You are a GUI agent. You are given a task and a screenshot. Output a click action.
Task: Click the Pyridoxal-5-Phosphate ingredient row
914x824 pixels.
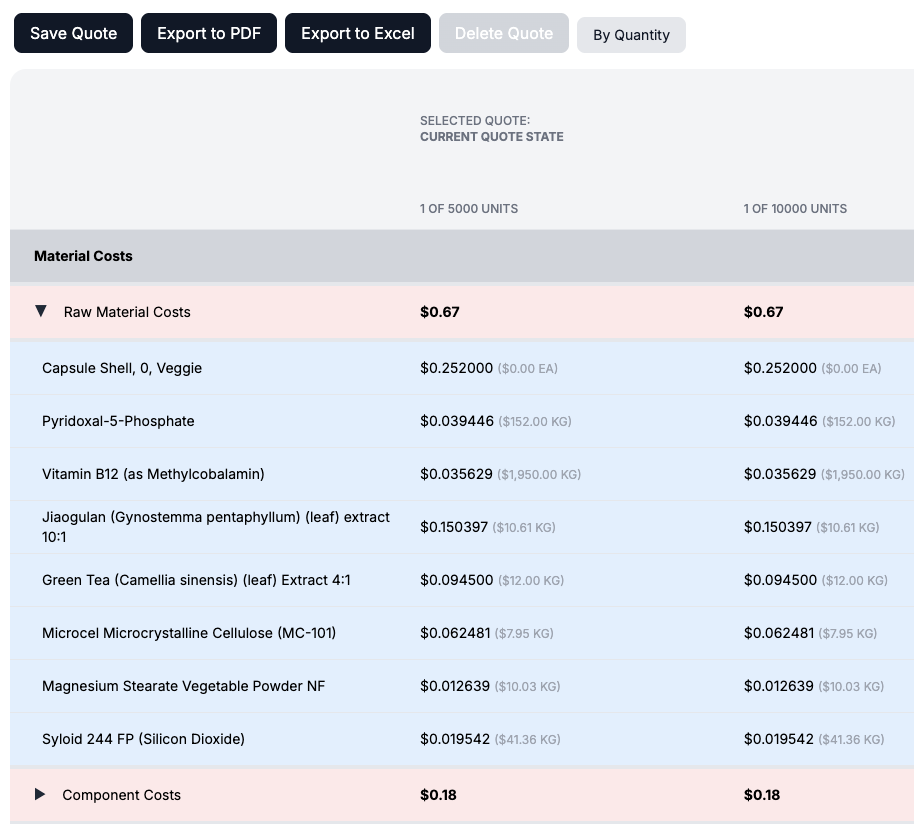tap(118, 421)
